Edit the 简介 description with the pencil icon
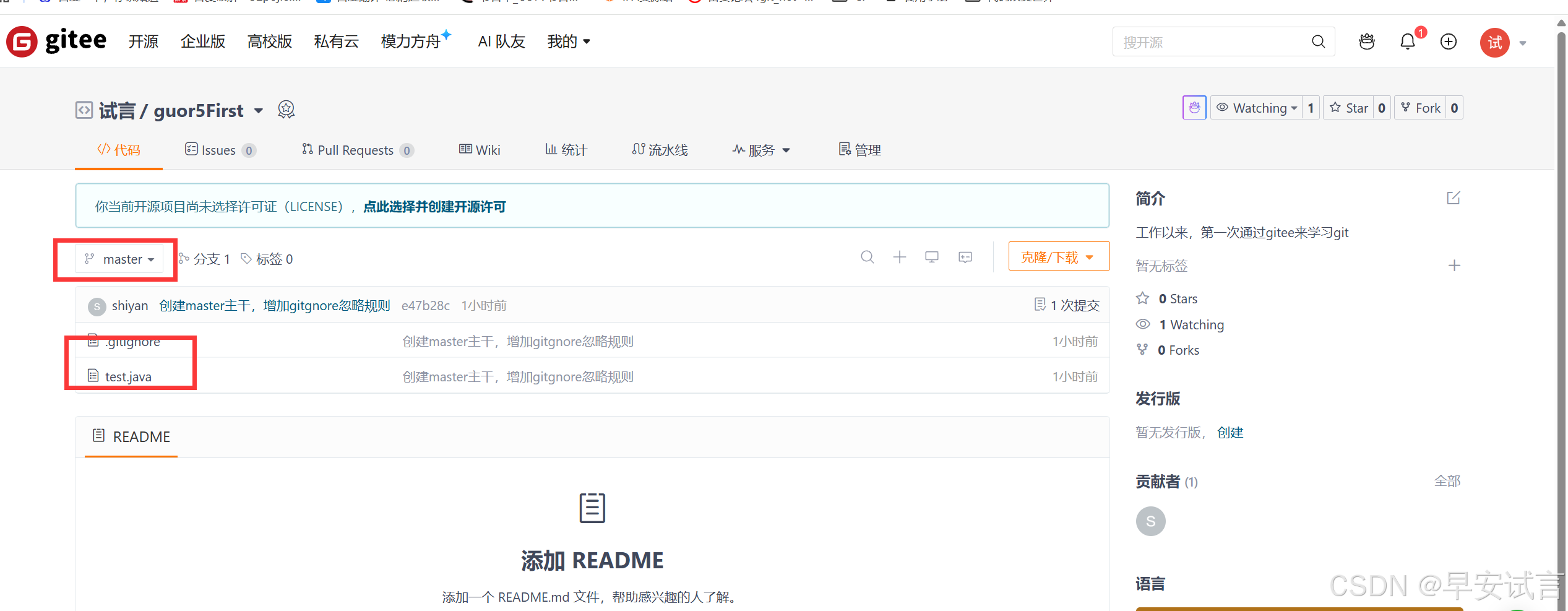This screenshot has height=611, width=1568. click(1454, 198)
